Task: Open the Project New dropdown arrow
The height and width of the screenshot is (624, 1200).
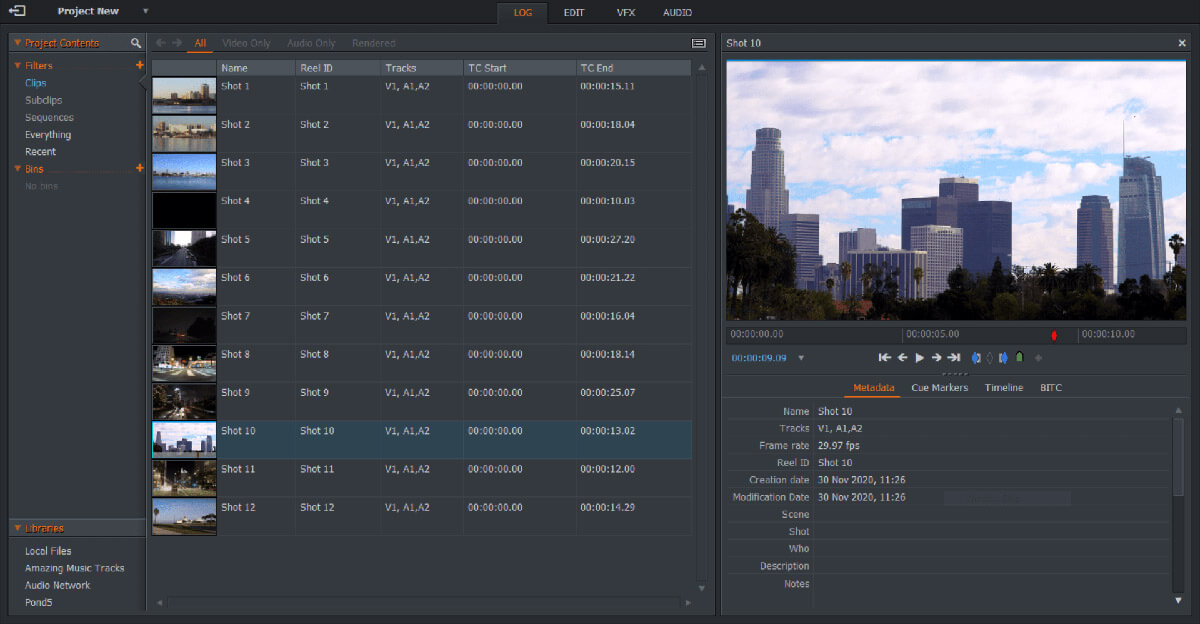Action: coord(145,12)
